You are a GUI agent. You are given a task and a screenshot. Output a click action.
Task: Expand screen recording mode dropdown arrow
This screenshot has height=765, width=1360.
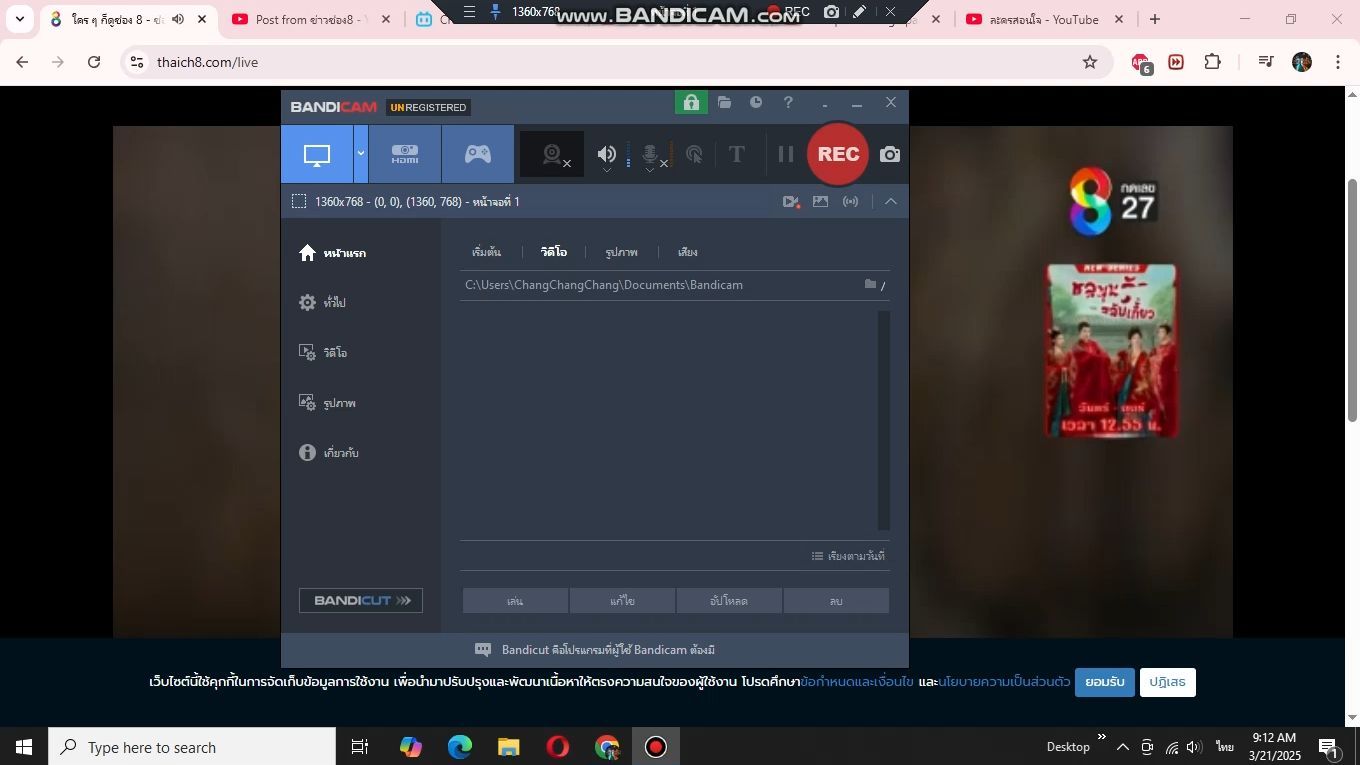(361, 154)
